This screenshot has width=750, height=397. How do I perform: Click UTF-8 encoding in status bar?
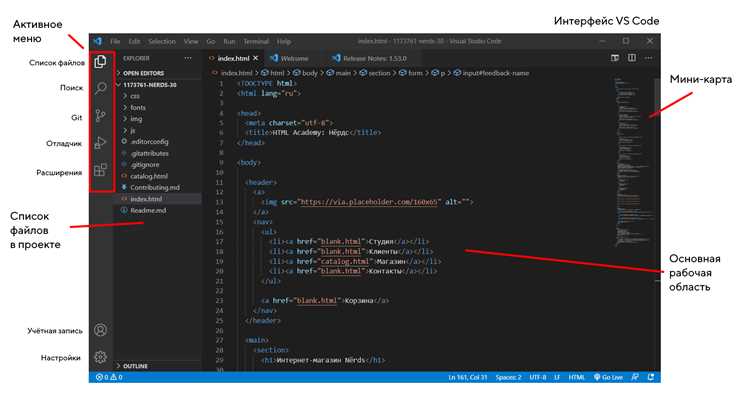coord(538,377)
